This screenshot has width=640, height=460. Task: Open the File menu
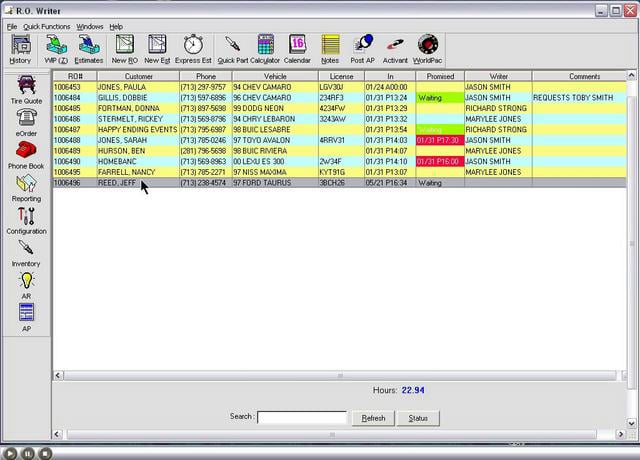pyautogui.click(x=12, y=27)
